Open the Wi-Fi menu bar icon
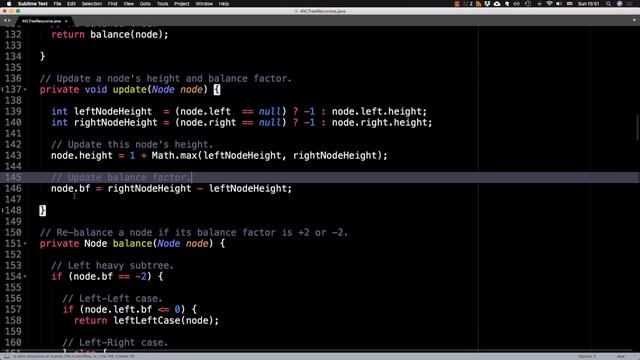Image resolution: width=640 pixels, height=360 pixels. tap(549, 4)
